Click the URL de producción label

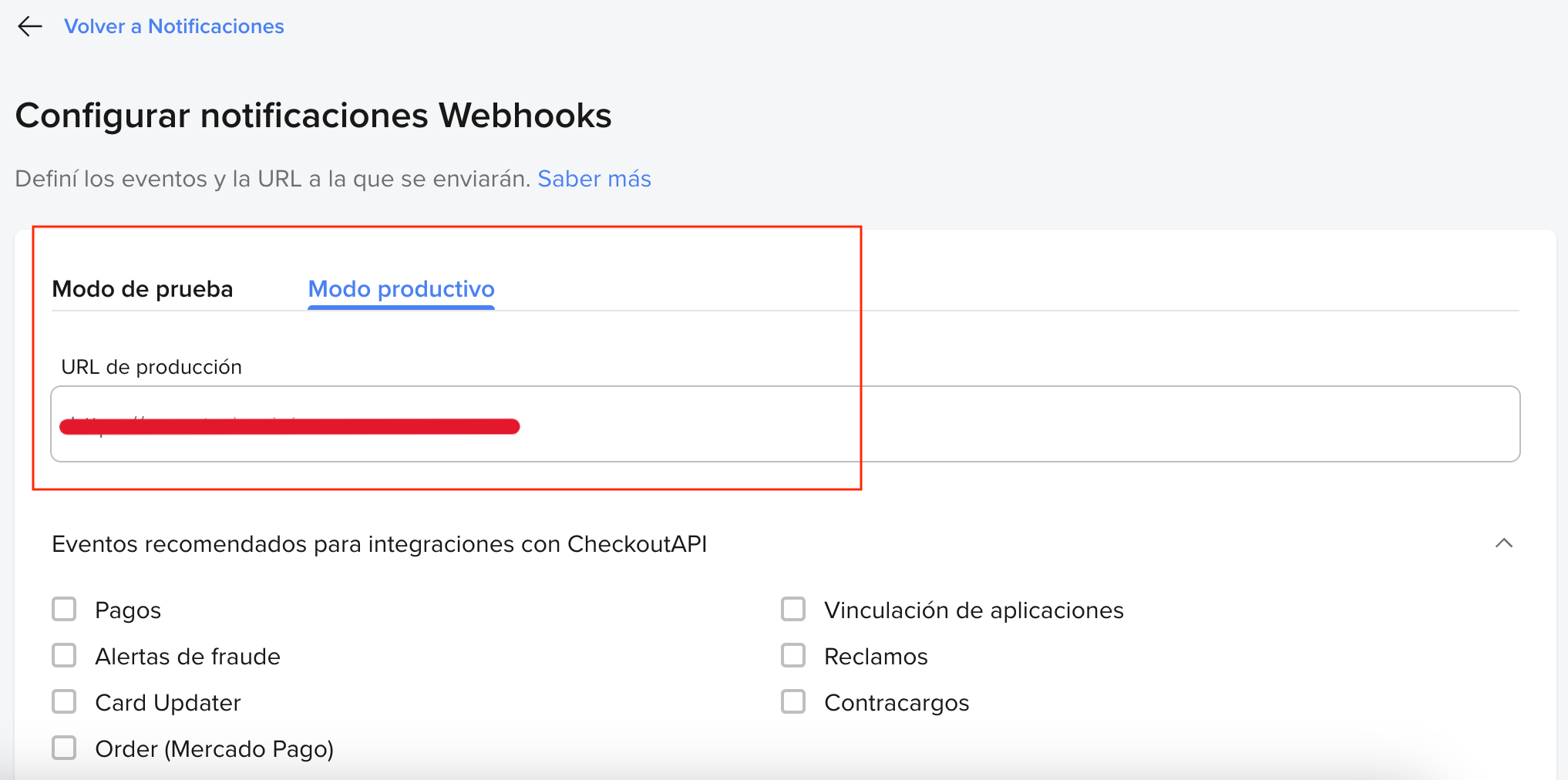(x=152, y=366)
